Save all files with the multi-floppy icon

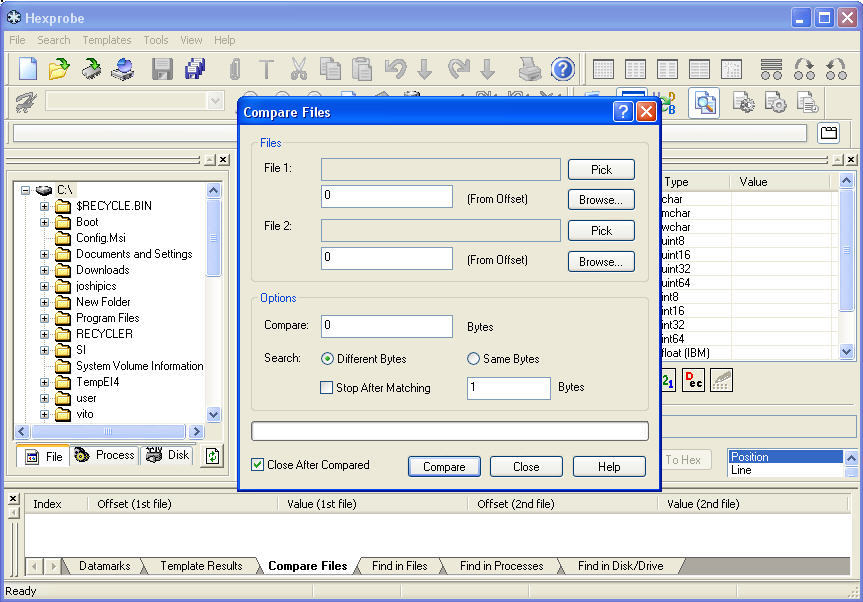click(195, 69)
